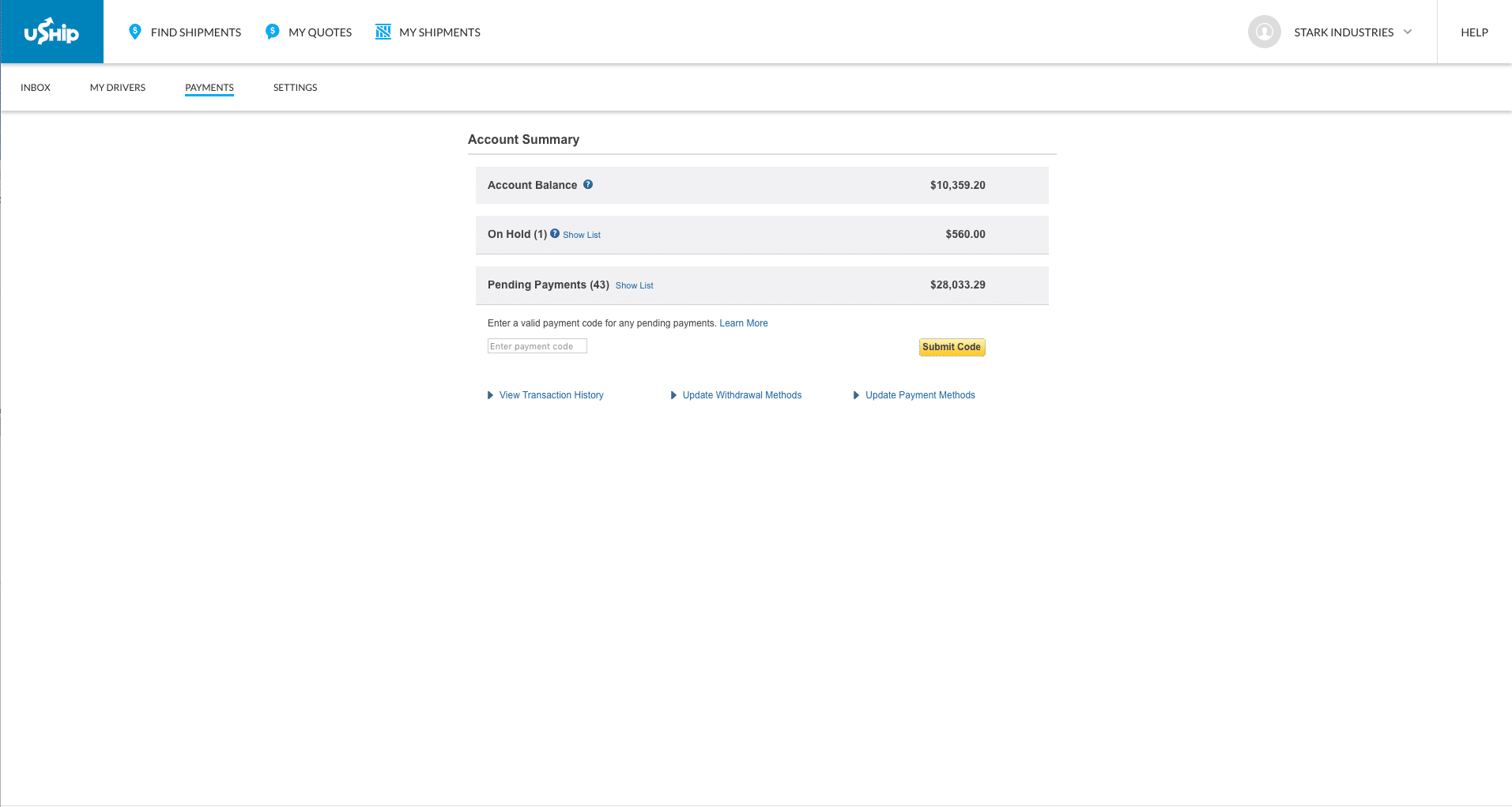1512x807 pixels.
Task: Click the Submit Code button
Action: [952, 347]
